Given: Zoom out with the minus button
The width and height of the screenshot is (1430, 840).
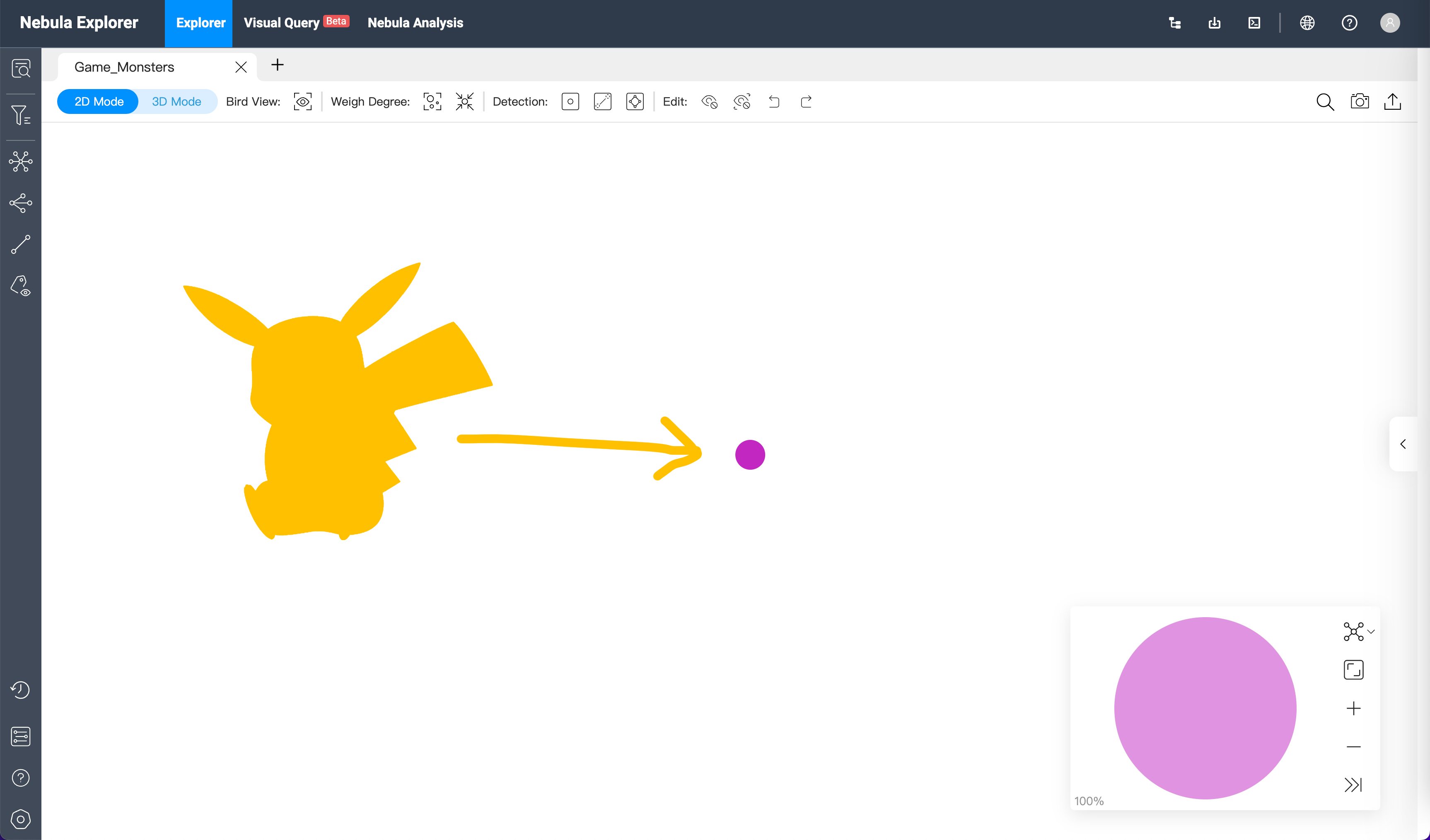Looking at the screenshot, I should [1353, 747].
